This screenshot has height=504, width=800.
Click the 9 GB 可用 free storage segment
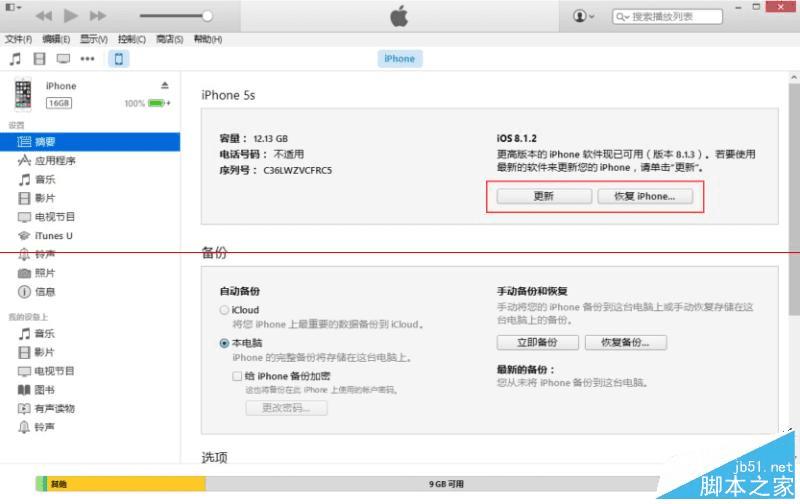pyautogui.click(x=434, y=484)
